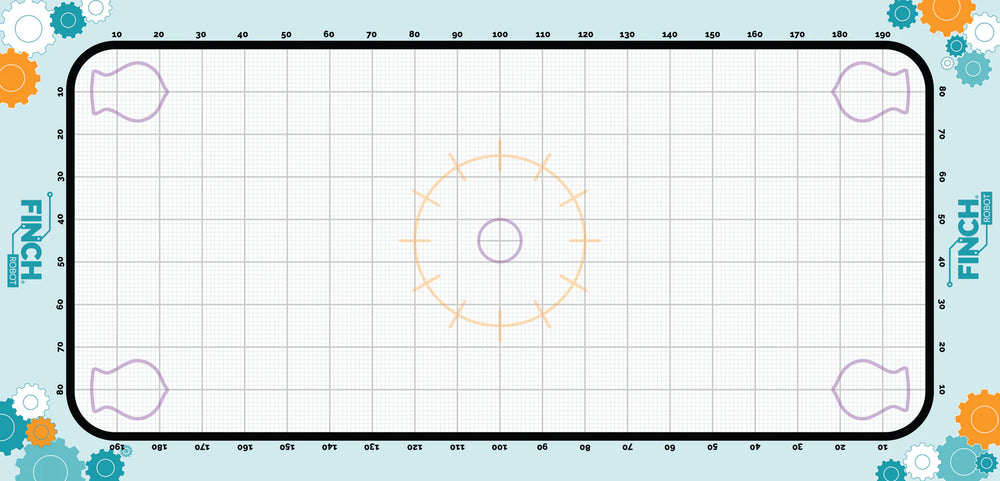Click the 100 label on the top ruler

[500, 35]
